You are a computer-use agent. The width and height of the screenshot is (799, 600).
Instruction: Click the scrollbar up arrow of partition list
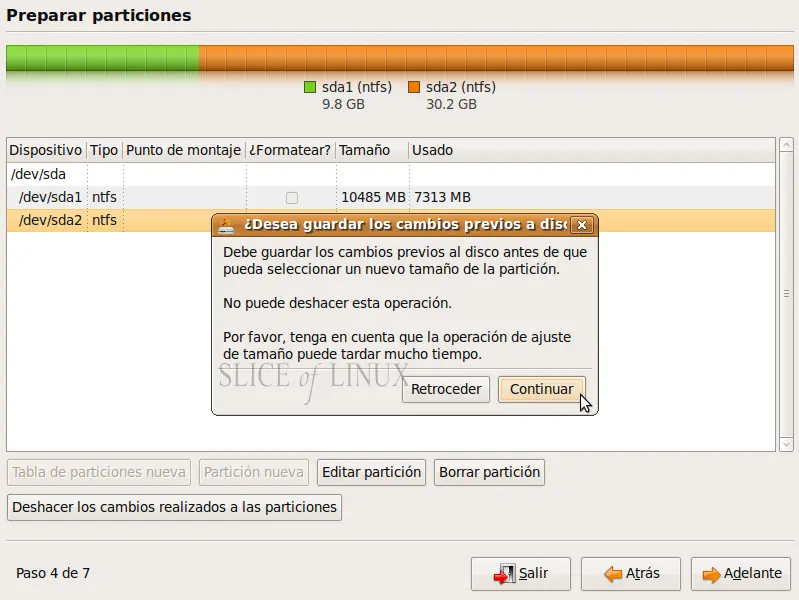(786, 144)
